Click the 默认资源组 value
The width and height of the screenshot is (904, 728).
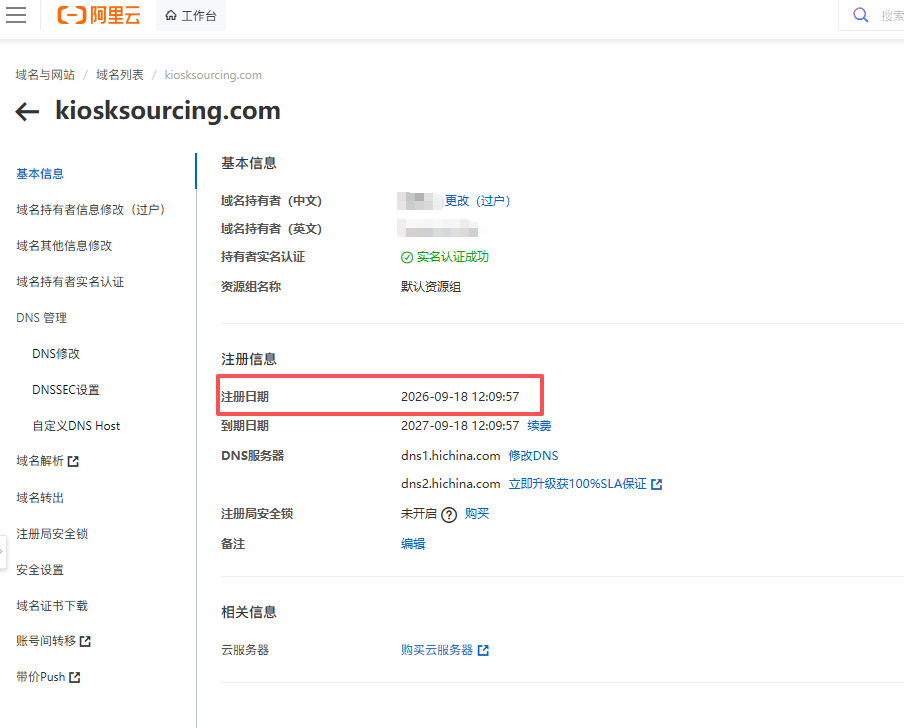pyautogui.click(x=431, y=286)
